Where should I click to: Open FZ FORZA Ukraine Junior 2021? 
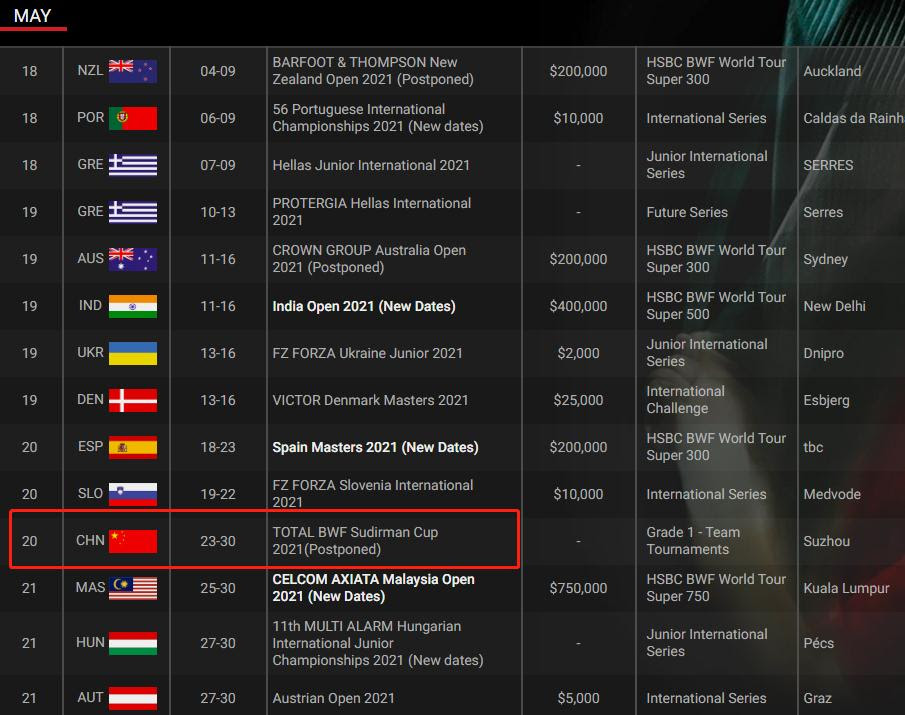[x=367, y=353]
